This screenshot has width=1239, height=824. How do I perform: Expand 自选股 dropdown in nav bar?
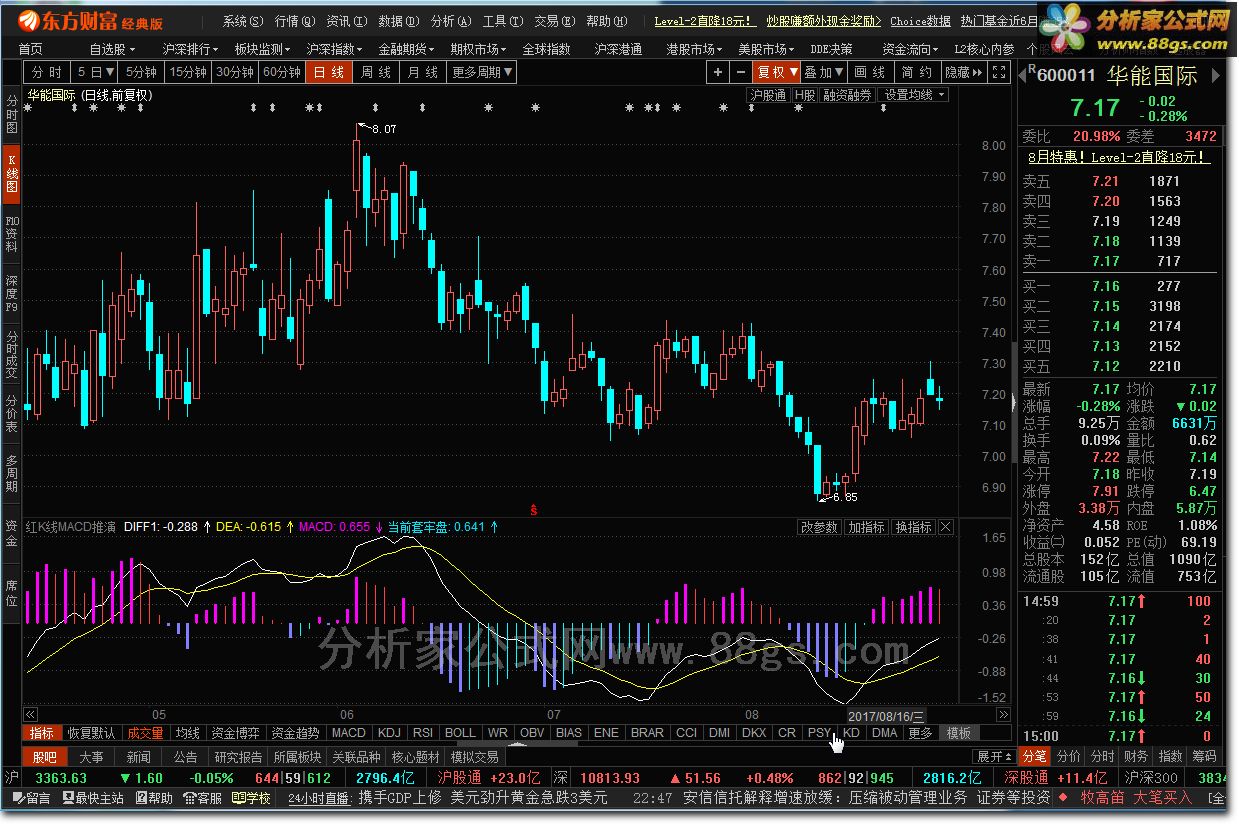tap(112, 48)
